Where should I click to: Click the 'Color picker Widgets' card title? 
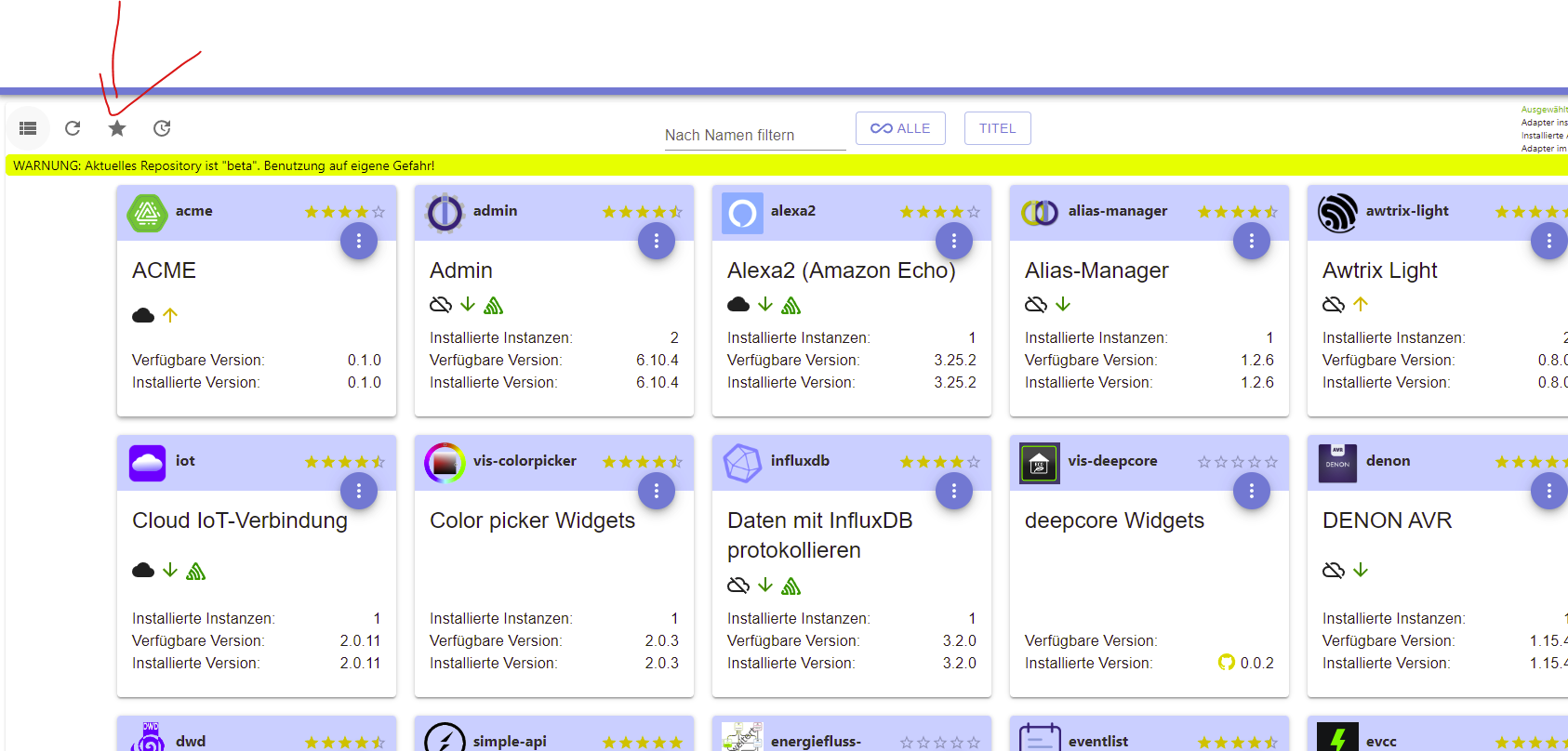click(533, 520)
